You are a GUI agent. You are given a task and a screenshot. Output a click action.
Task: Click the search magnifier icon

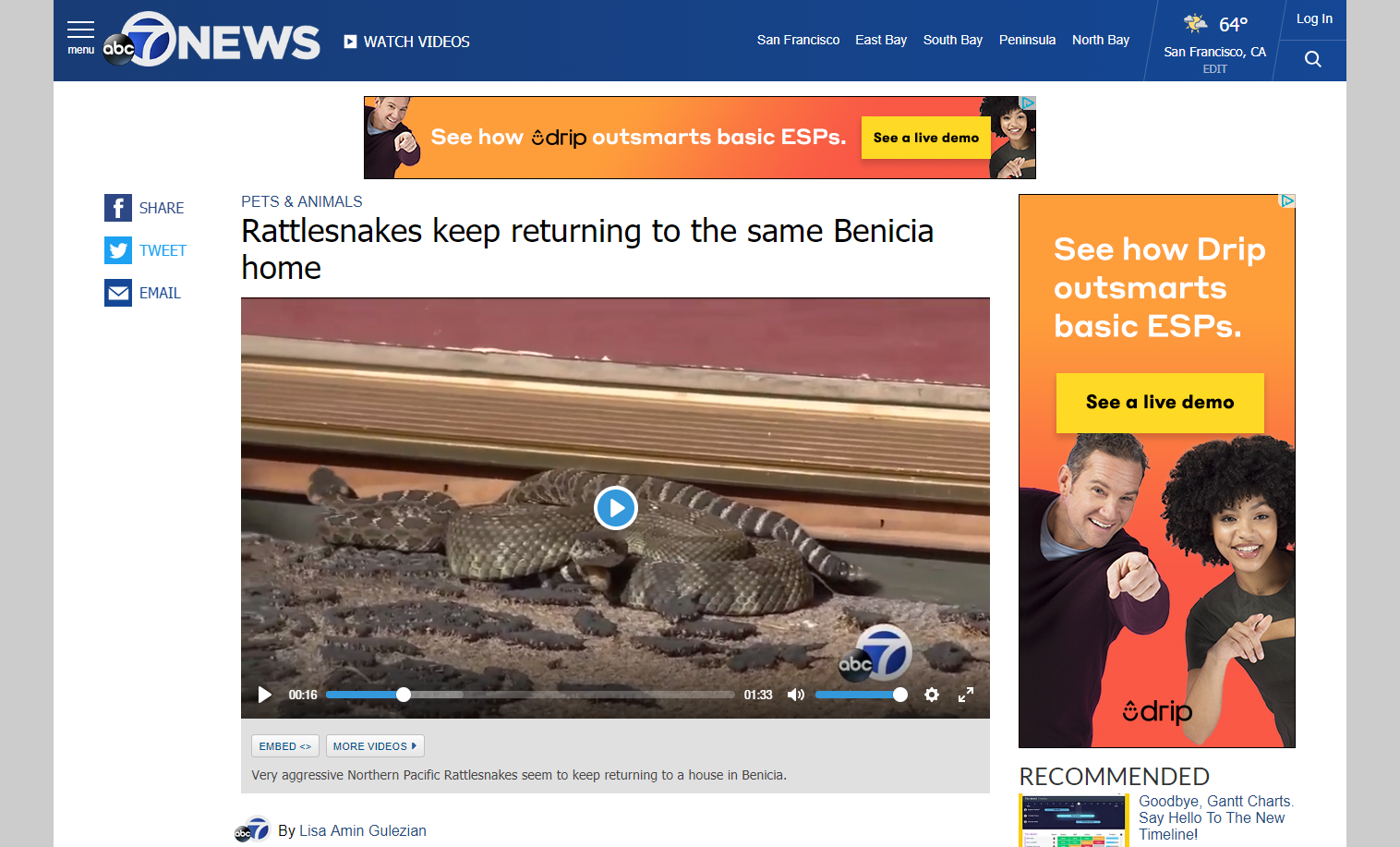coord(1312,60)
